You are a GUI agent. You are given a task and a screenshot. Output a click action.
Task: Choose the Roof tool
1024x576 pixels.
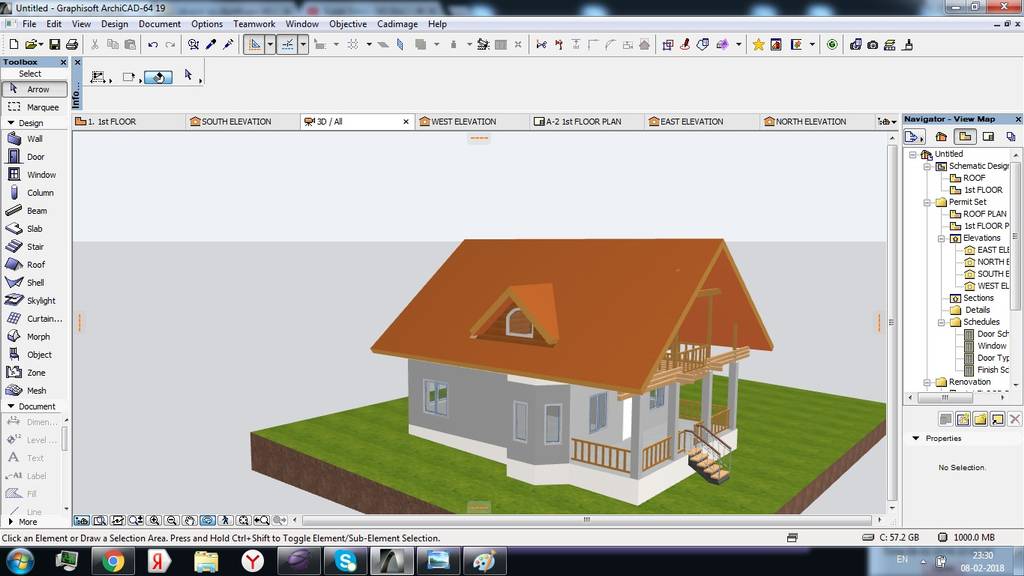pyautogui.click(x=34, y=265)
